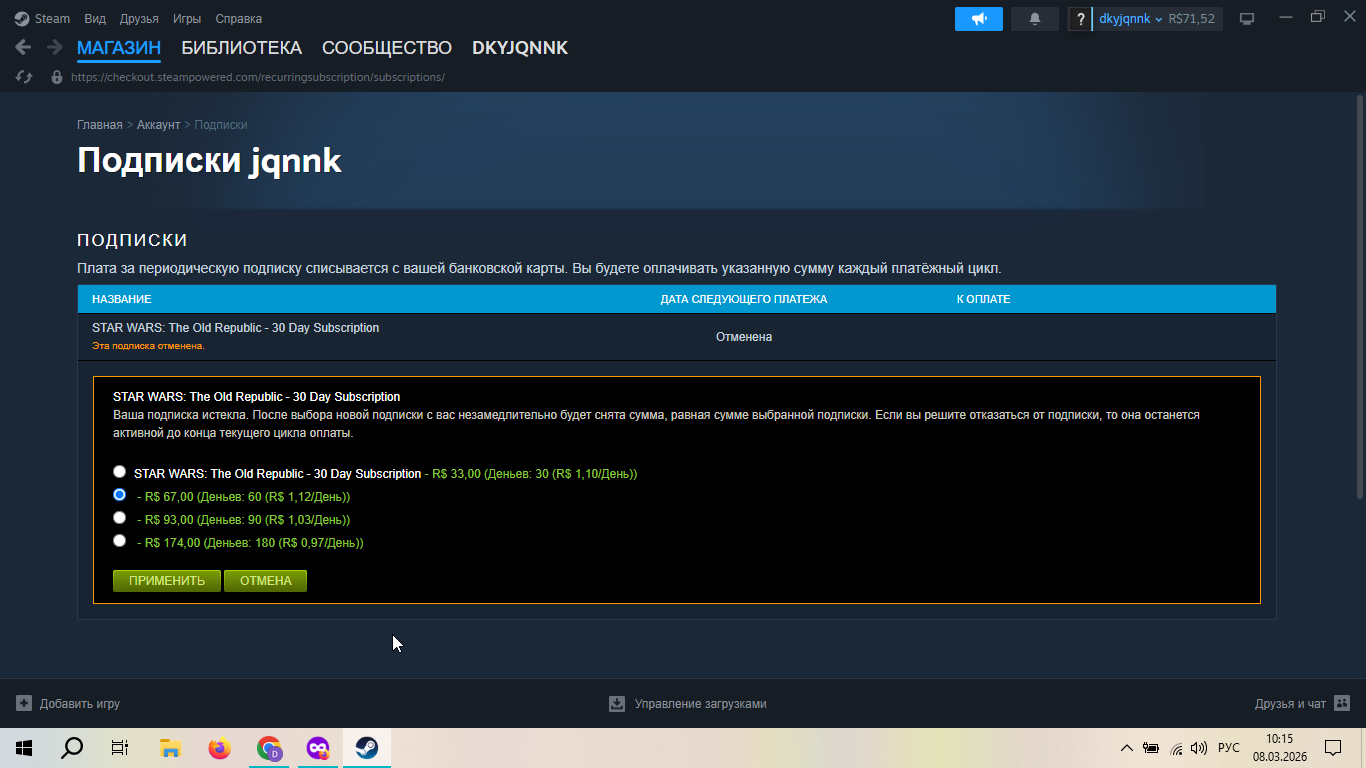Image resolution: width=1366 pixels, height=768 pixels.
Task: Switch to the СООБЩЕСТВО tab
Action: (387, 48)
